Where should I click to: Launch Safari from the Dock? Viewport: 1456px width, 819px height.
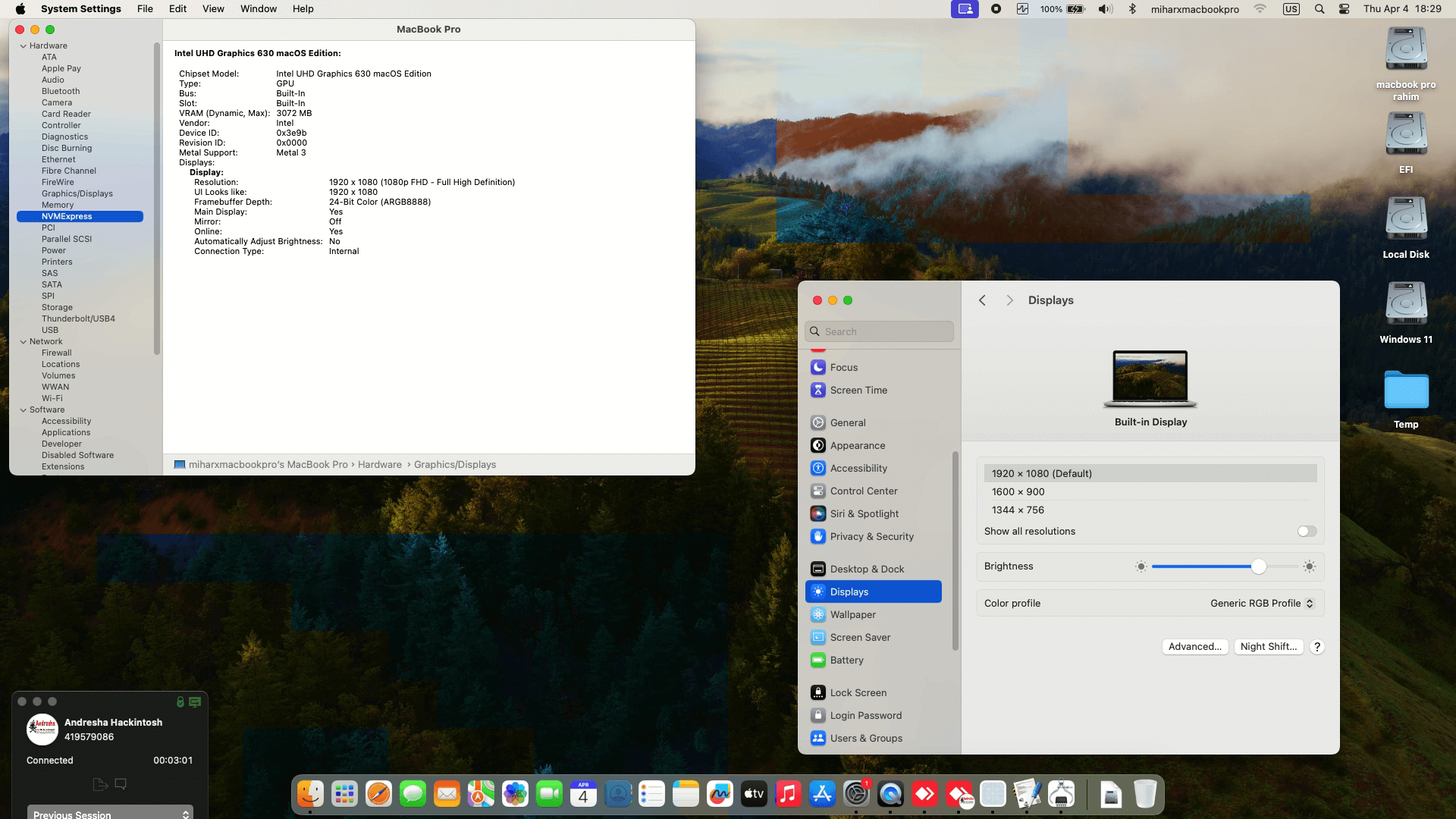click(x=378, y=794)
